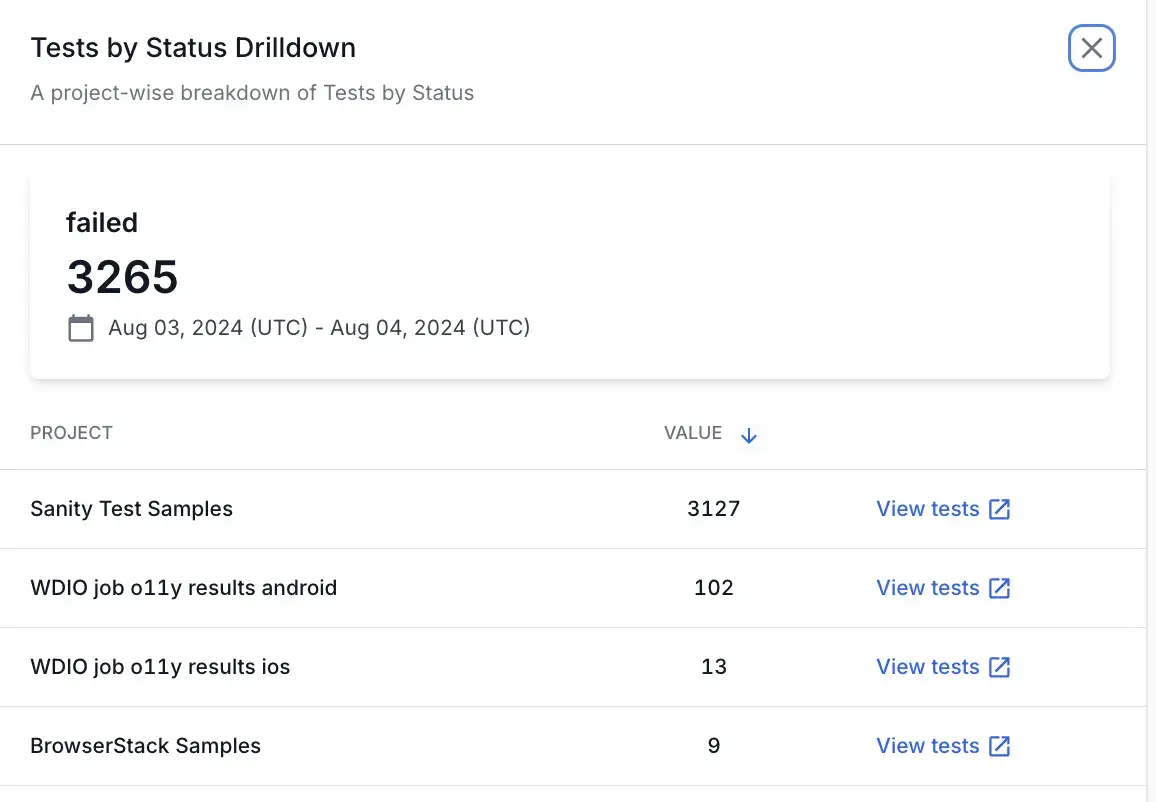Click external-link icon in BrowserStack Samples row

(999, 746)
